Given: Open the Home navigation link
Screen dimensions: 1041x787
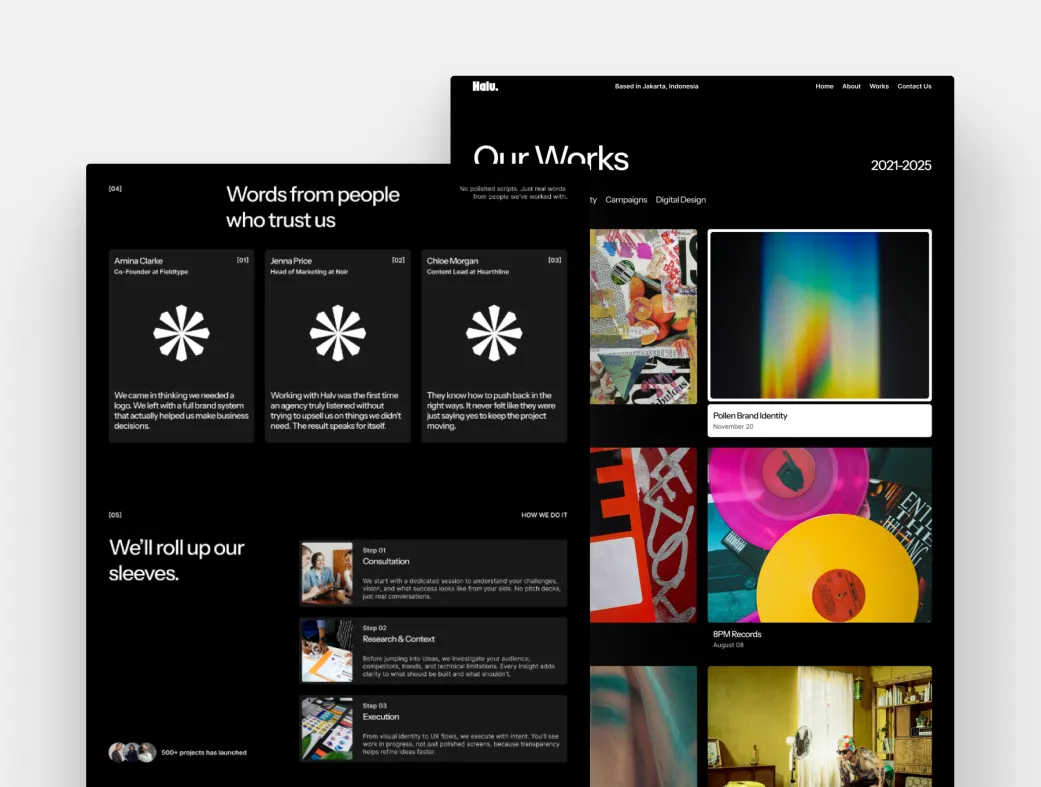Looking at the screenshot, I should [824, 86].
